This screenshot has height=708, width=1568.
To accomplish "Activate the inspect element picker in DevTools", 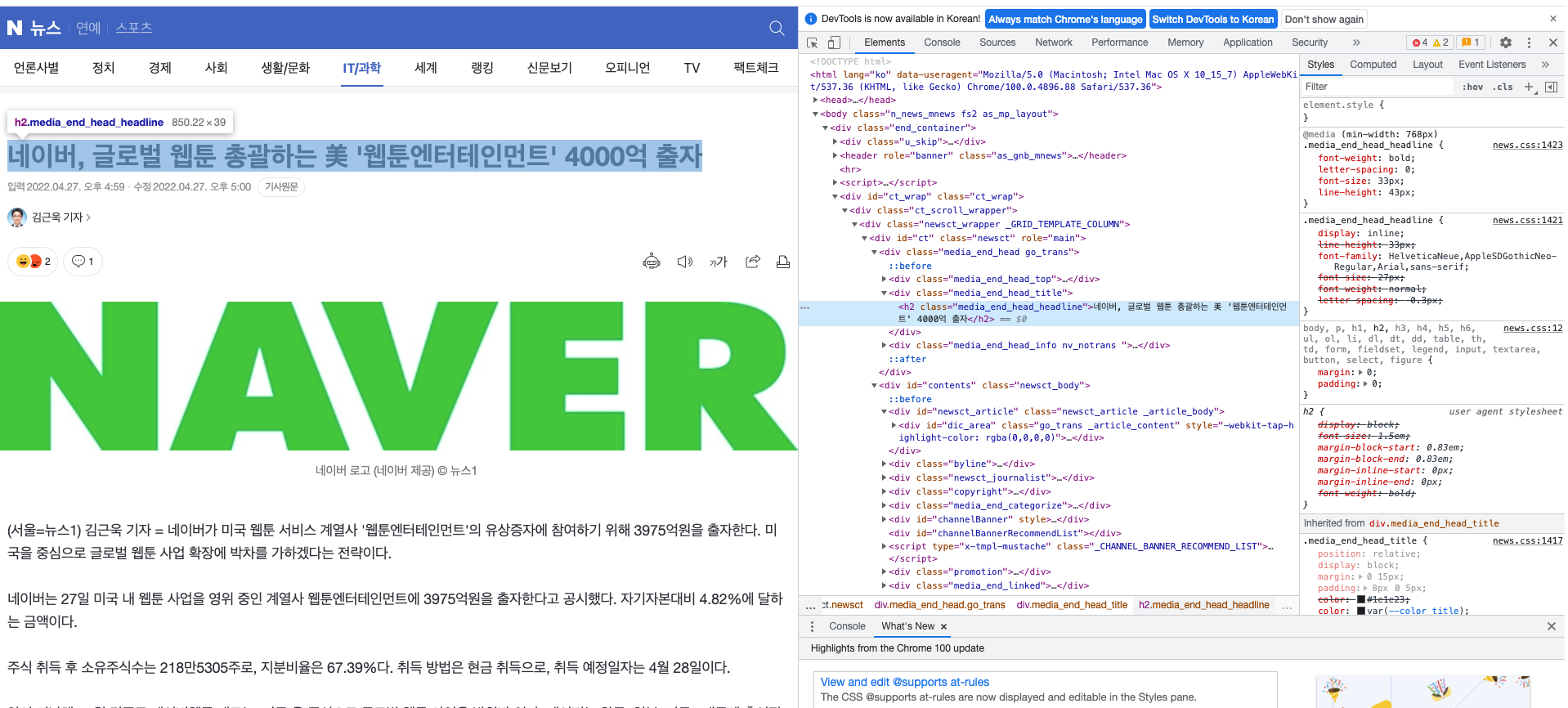I will [813, 43].
